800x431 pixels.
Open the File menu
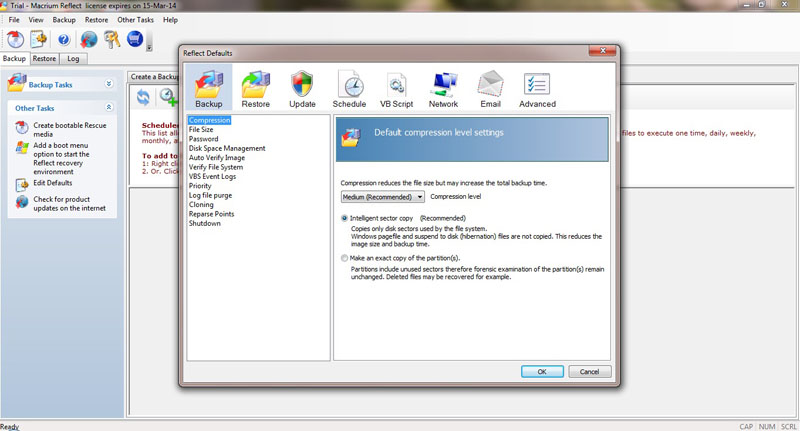click(x=14, y=20)
